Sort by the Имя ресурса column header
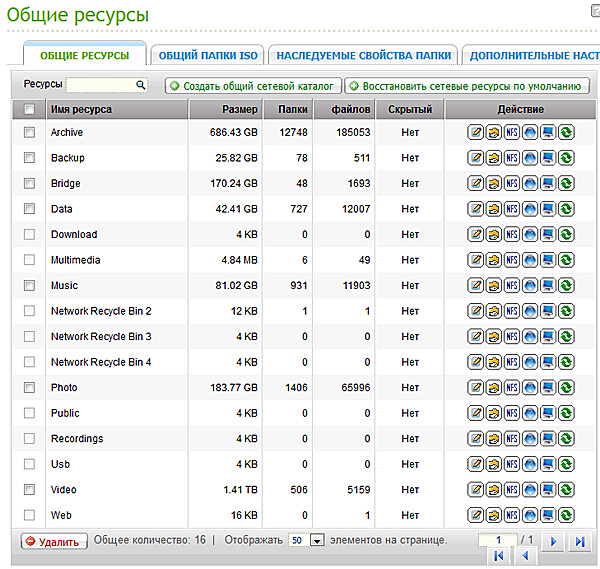Image resolution: width=600 pixels, height=569 pixels. (x=82, y=109)
